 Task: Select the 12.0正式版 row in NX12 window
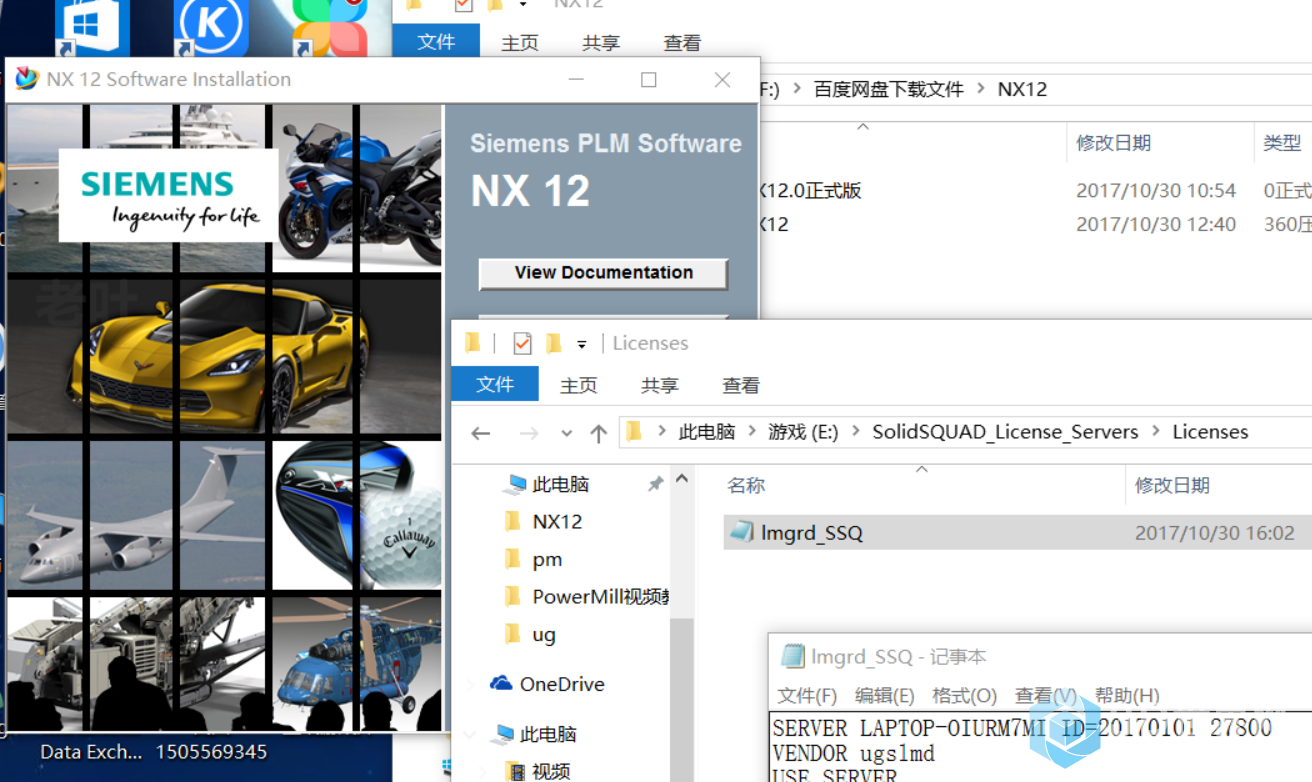pos(1036,190)
